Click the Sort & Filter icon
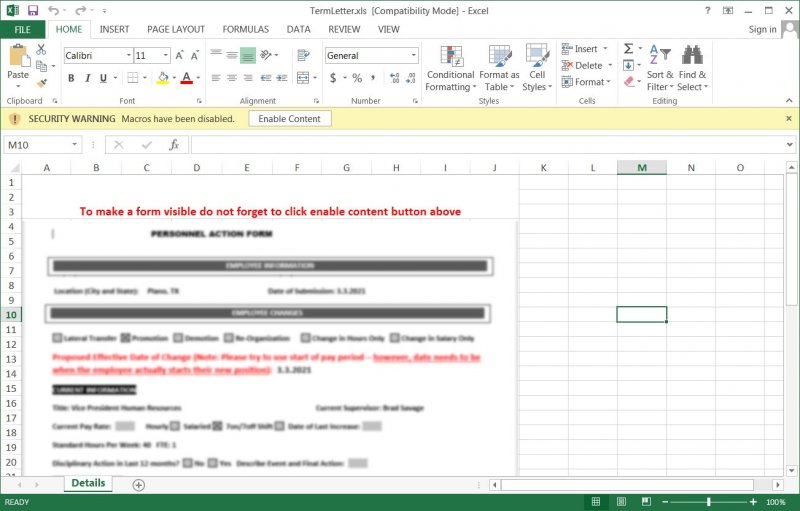 [660, 56]
